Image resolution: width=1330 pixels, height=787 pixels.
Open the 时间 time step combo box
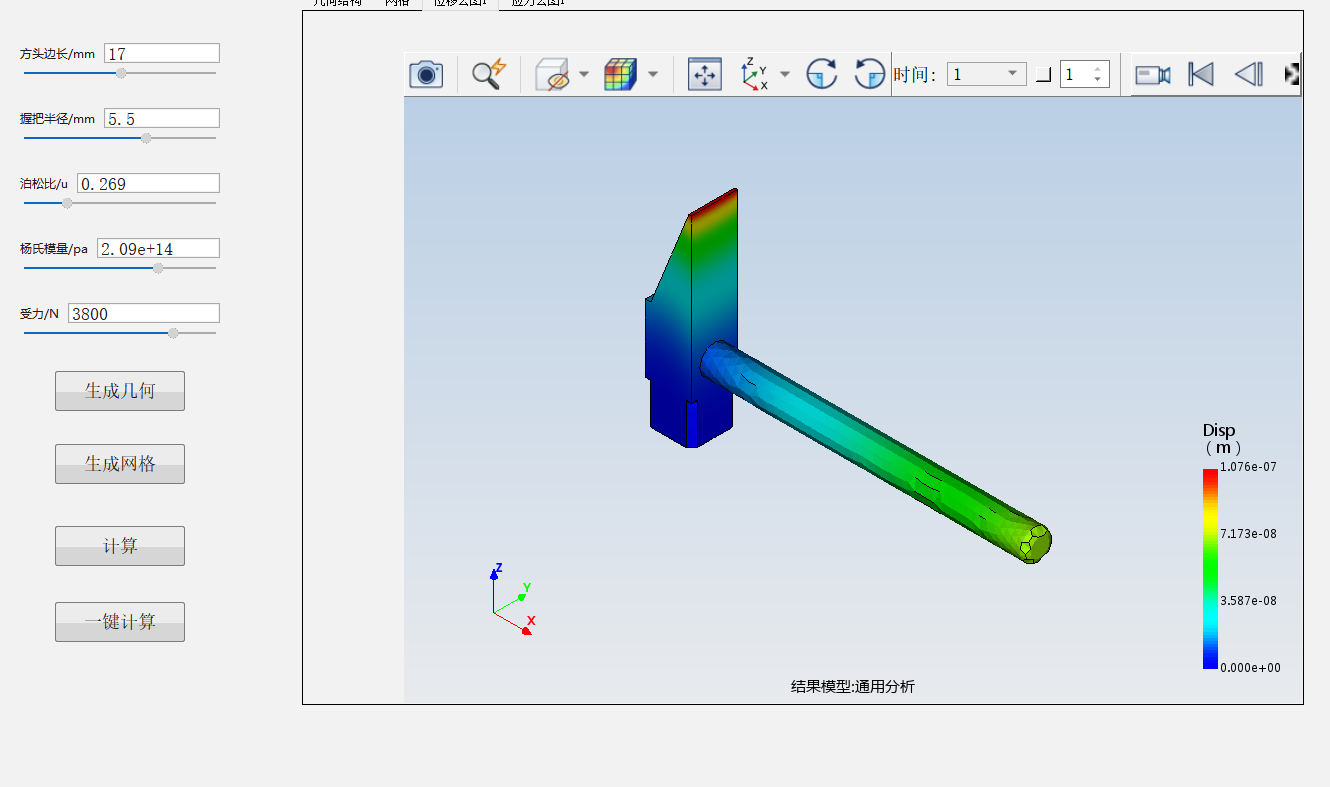click(986, 74)
